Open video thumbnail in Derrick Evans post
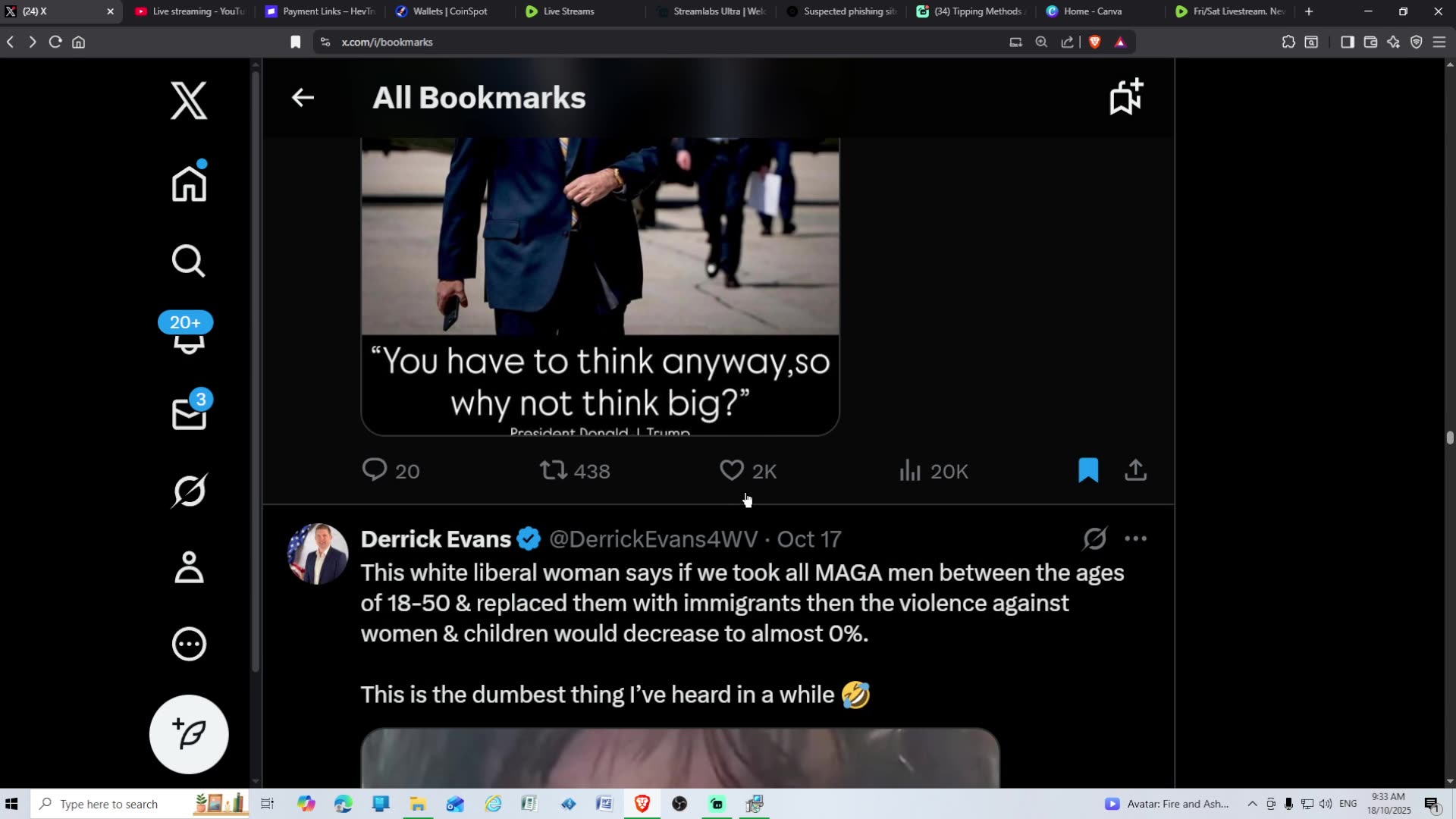 [680, 758]
